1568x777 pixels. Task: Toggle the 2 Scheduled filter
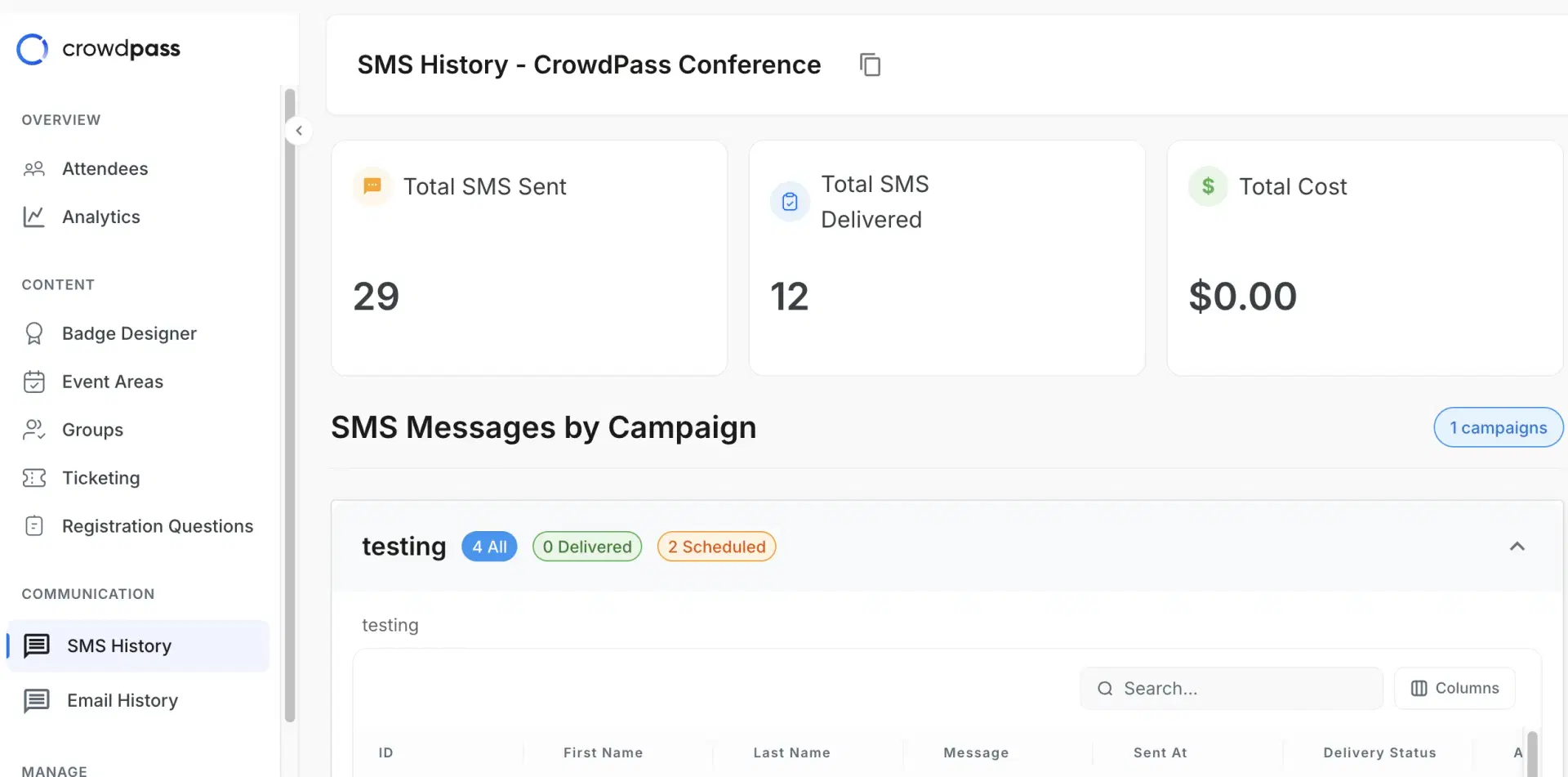pos(716,546)
